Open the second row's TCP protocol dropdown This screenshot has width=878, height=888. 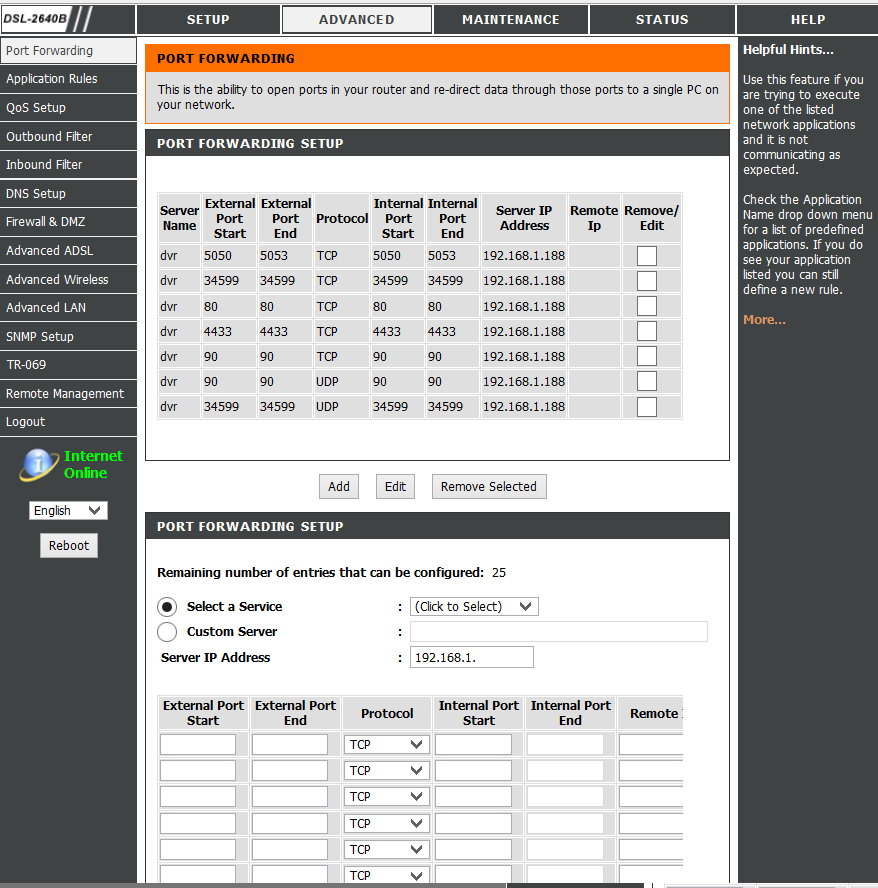pos(386,770)
